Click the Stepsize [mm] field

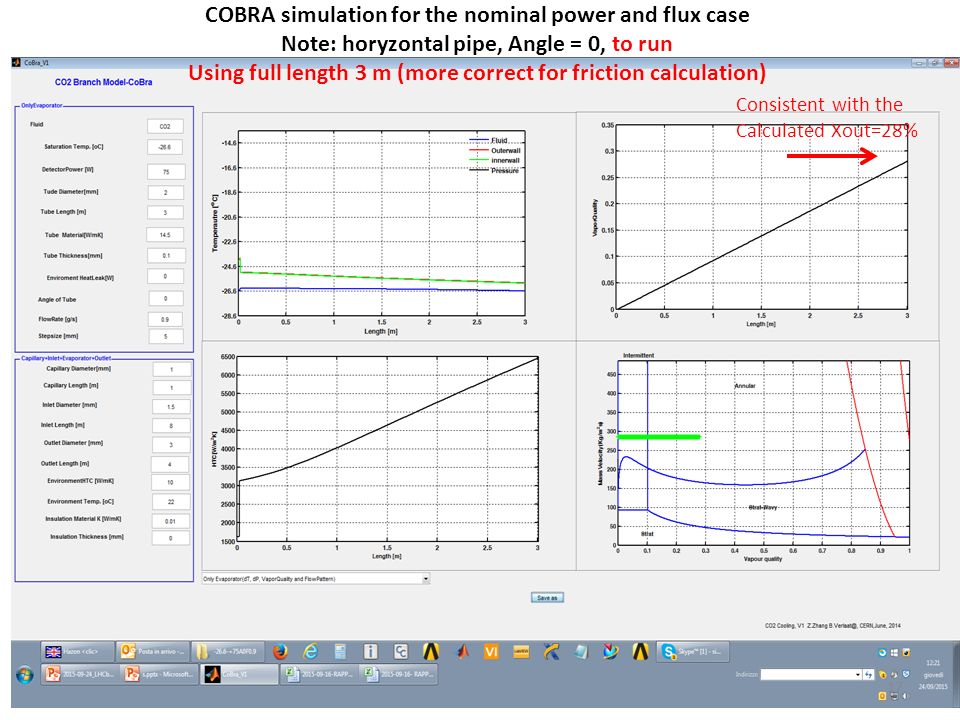tap(166, 337)
